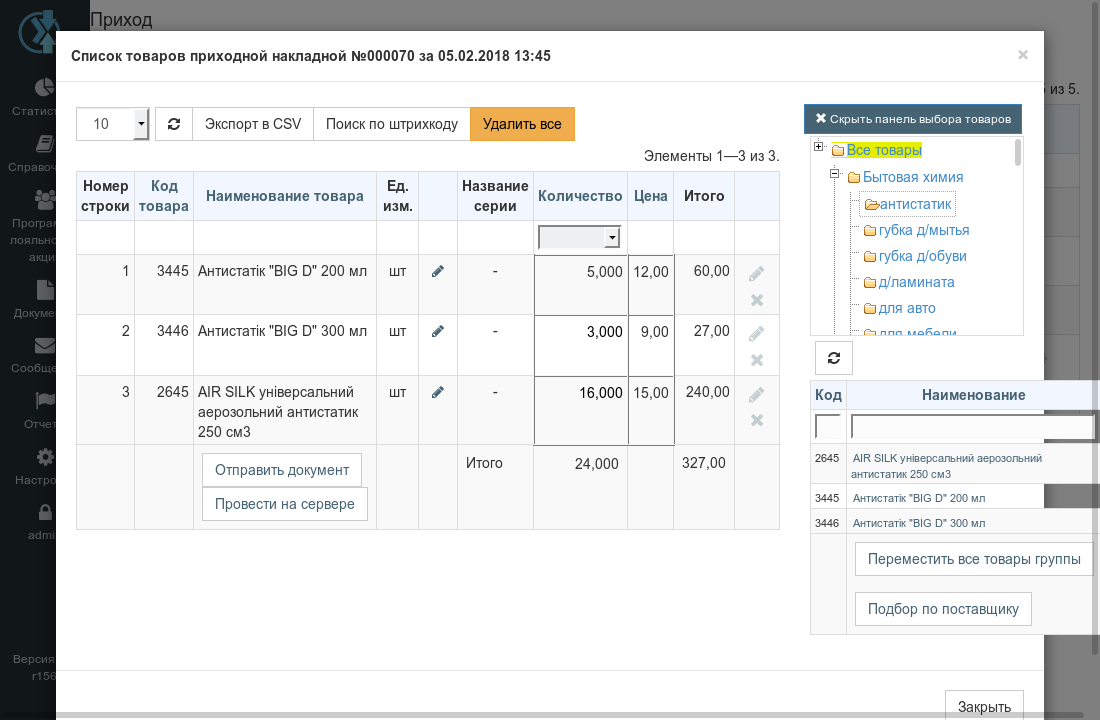Image resolution: width=1100 pixels, height=720 pixels.
Task: Expand the Все товары tree node
Action: pyautogui.click(x=818, y=147)
